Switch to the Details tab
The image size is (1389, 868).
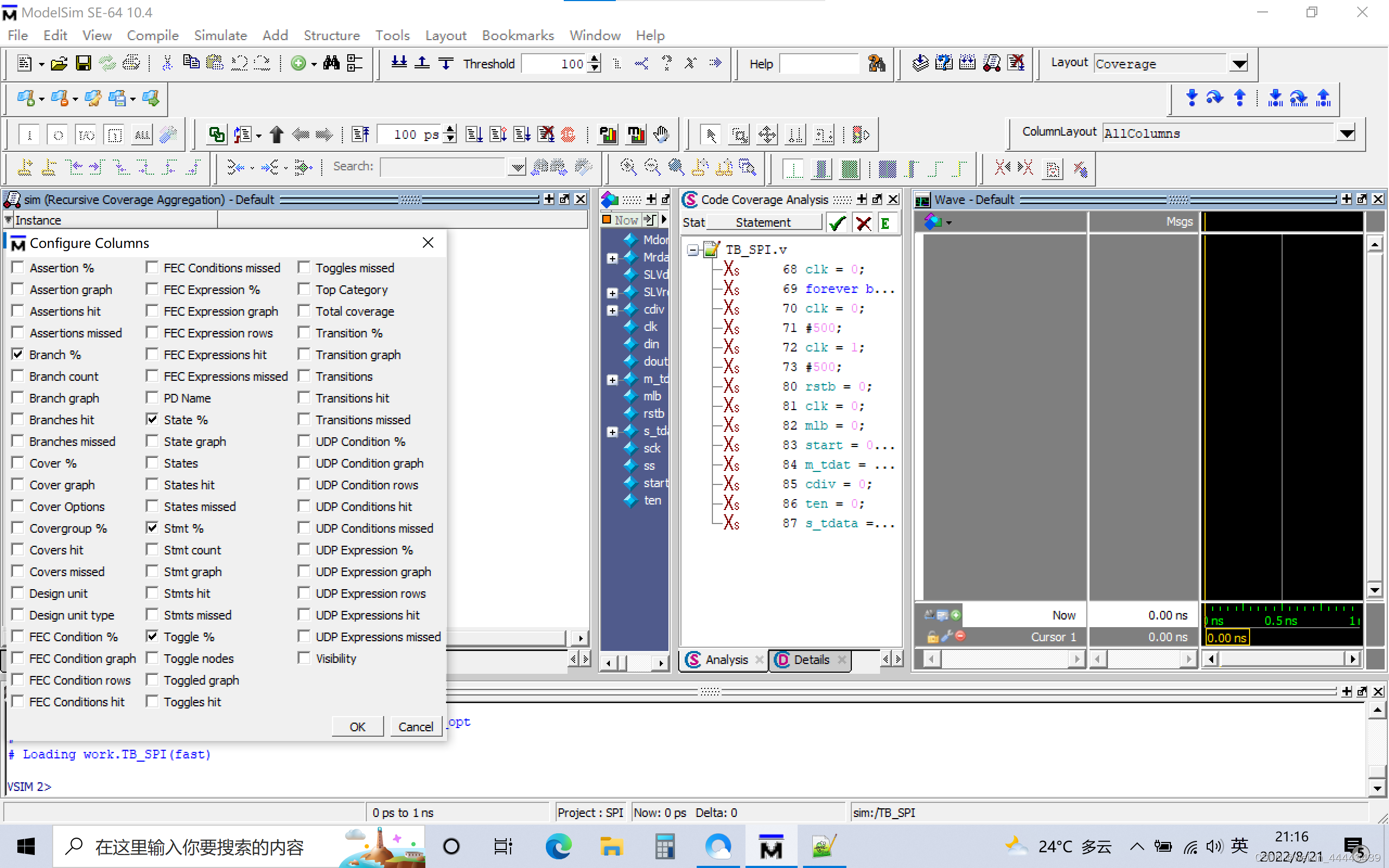coord(810,660)
